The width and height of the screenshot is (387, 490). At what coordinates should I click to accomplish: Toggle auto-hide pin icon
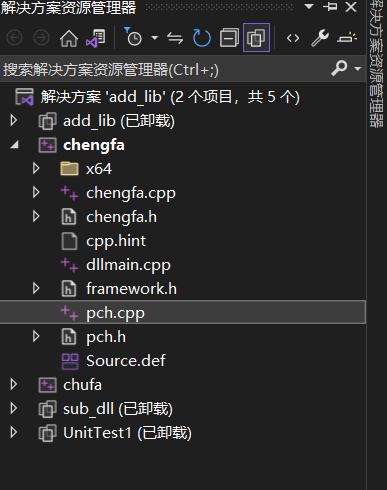pos(330,6)
